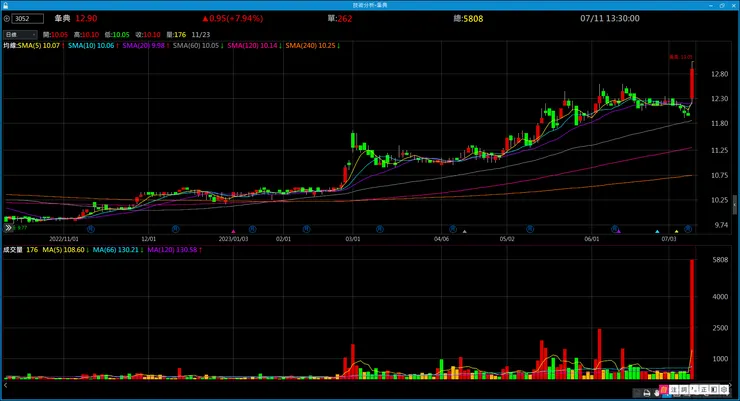Open the 日線 period dropdown
The image size is (740, 401).
(x=20, y=34)
